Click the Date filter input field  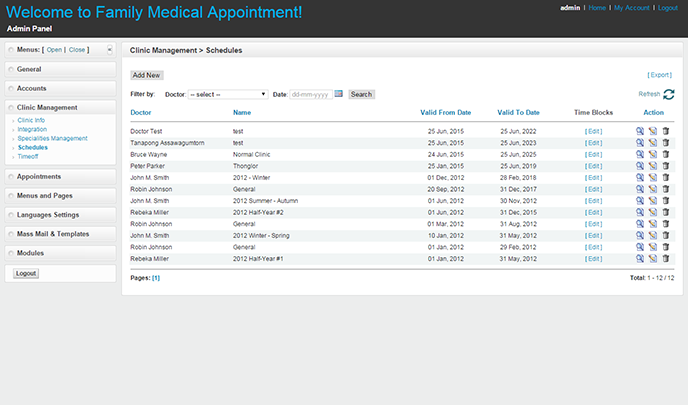click(310, 94)
